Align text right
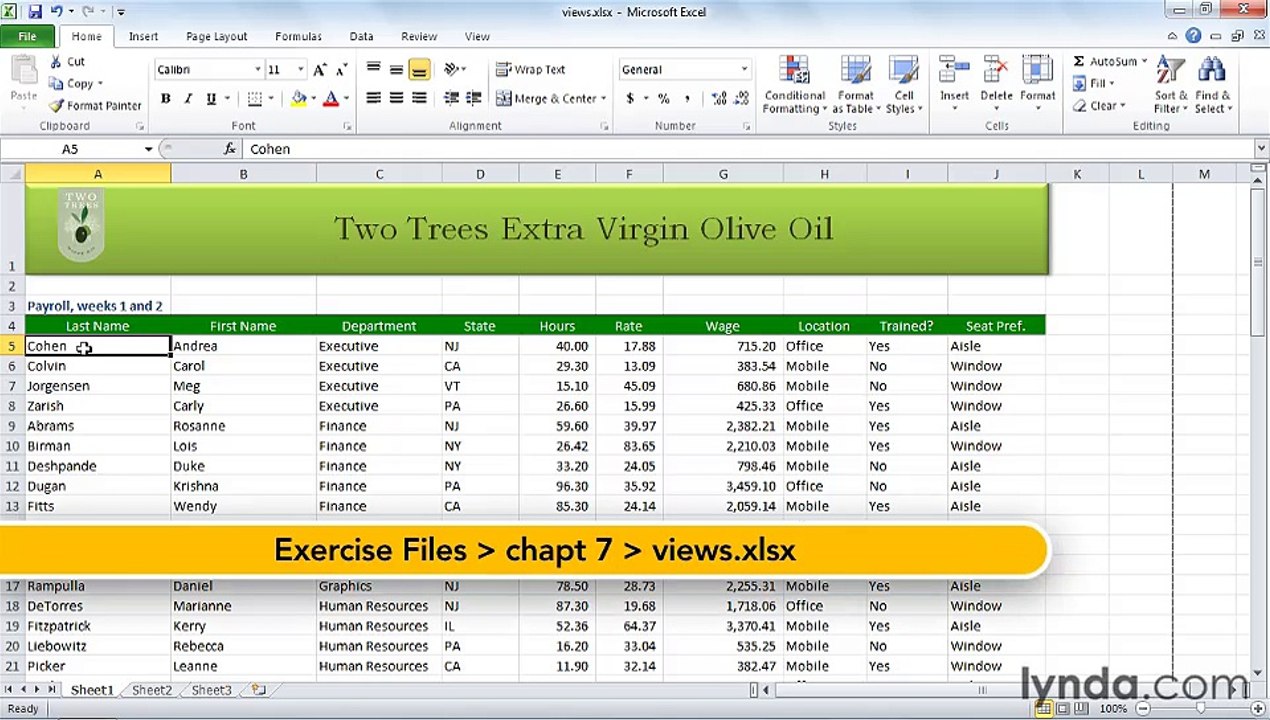This screenshot has height=720, width=1270. (x=419, y=98)
